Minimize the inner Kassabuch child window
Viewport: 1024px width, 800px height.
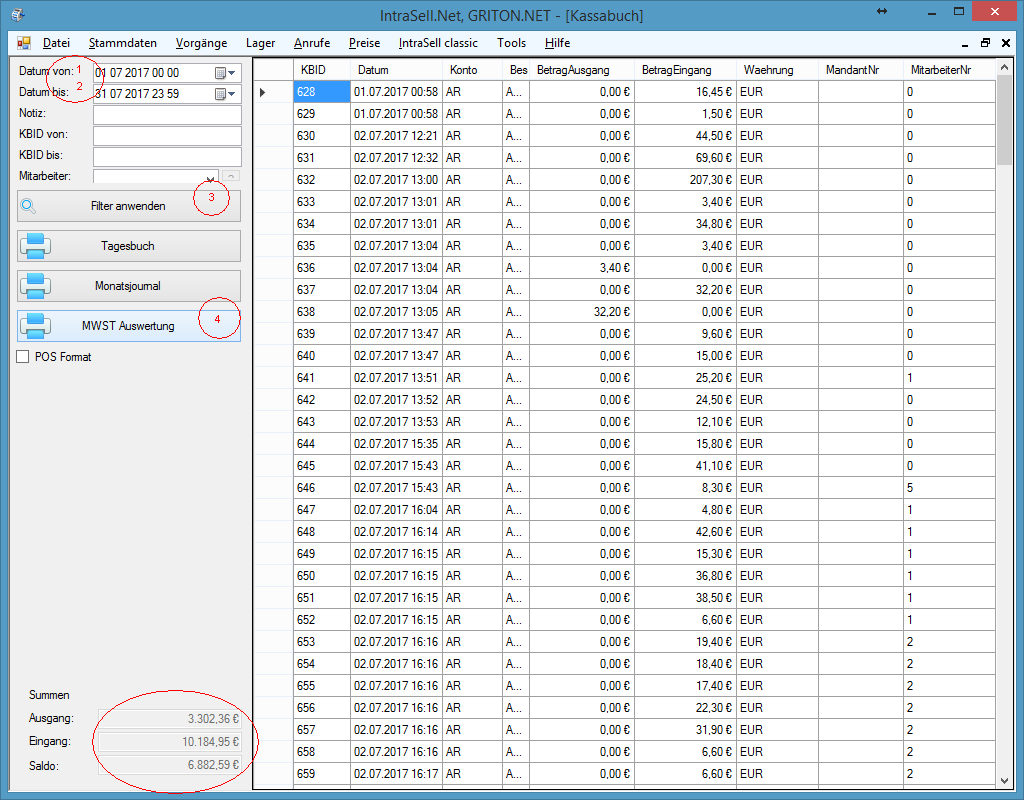tap(965, 44)
